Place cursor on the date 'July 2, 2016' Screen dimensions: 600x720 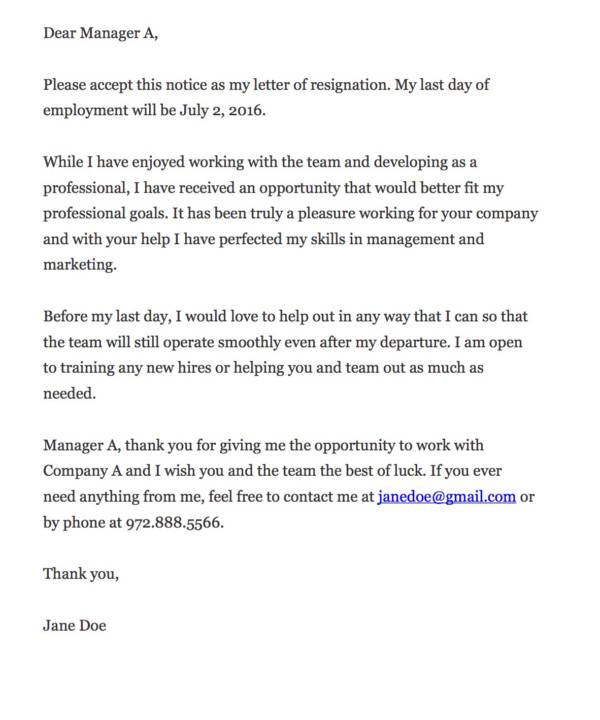222,111
